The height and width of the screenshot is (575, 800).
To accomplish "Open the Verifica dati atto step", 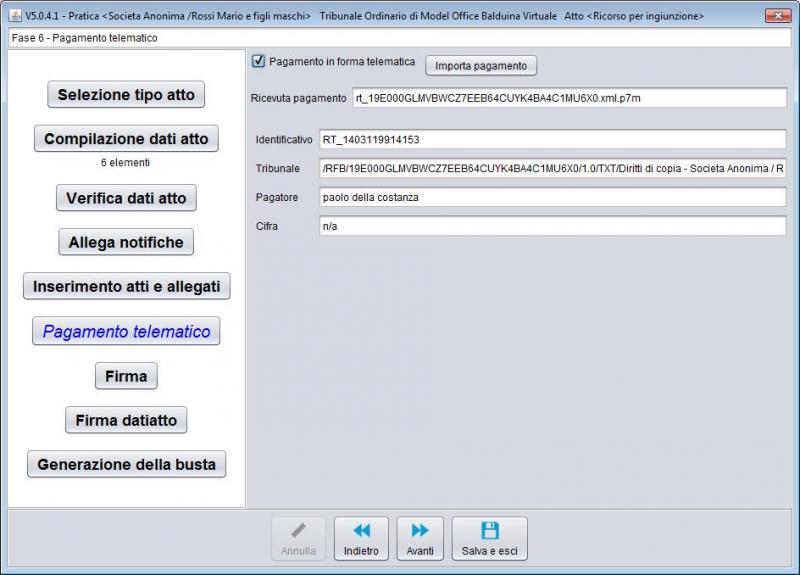I will click(x=126, y=198).
